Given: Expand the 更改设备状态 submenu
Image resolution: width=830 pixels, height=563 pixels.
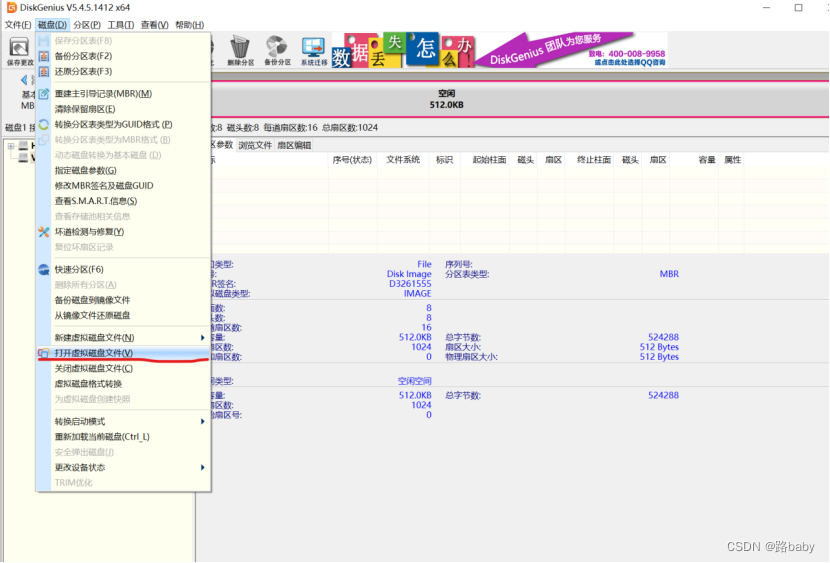Looking at the screenshot, I should tap(123, 467).
